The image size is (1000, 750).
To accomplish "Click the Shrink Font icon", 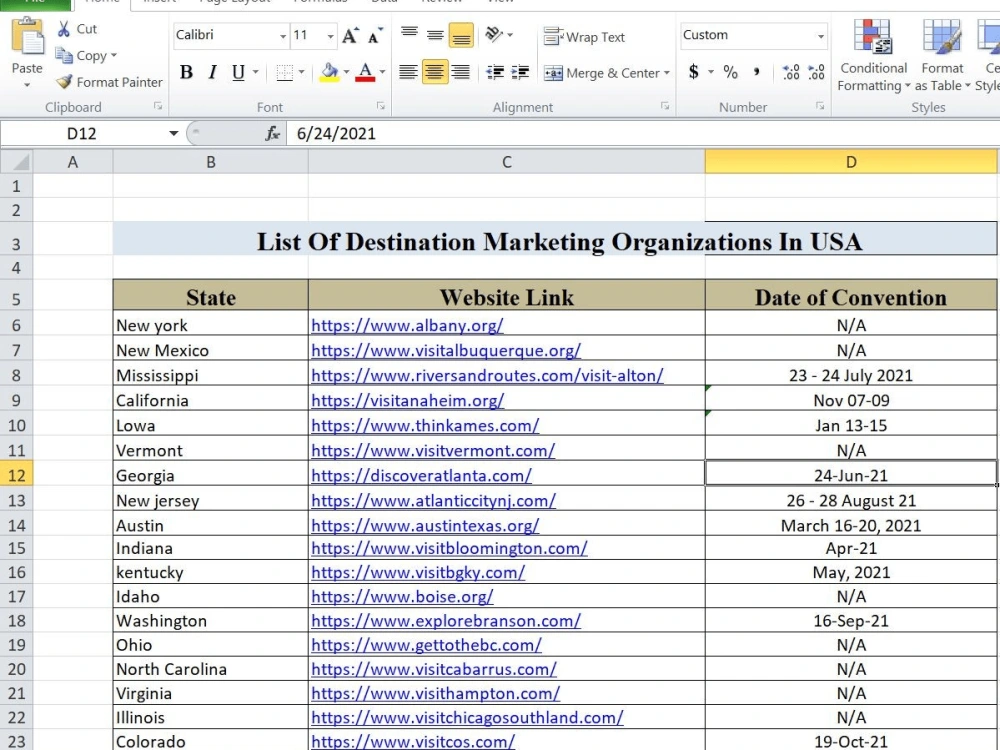I will (x=375, y=36).
